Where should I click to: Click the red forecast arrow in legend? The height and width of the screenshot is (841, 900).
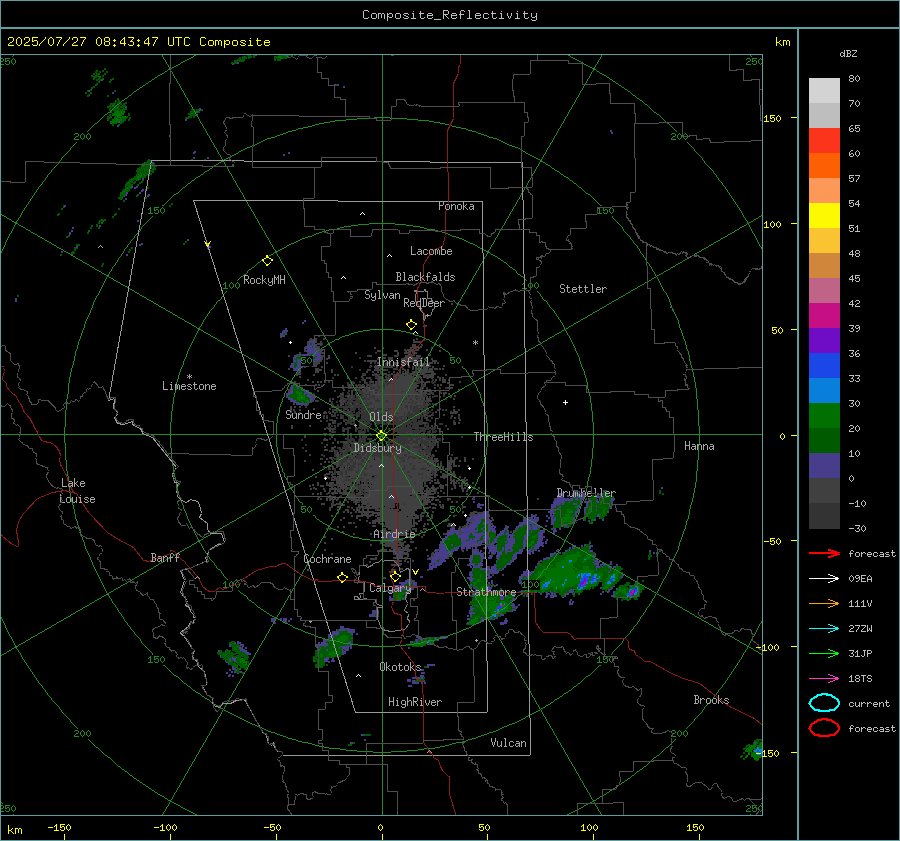(824, 553)
